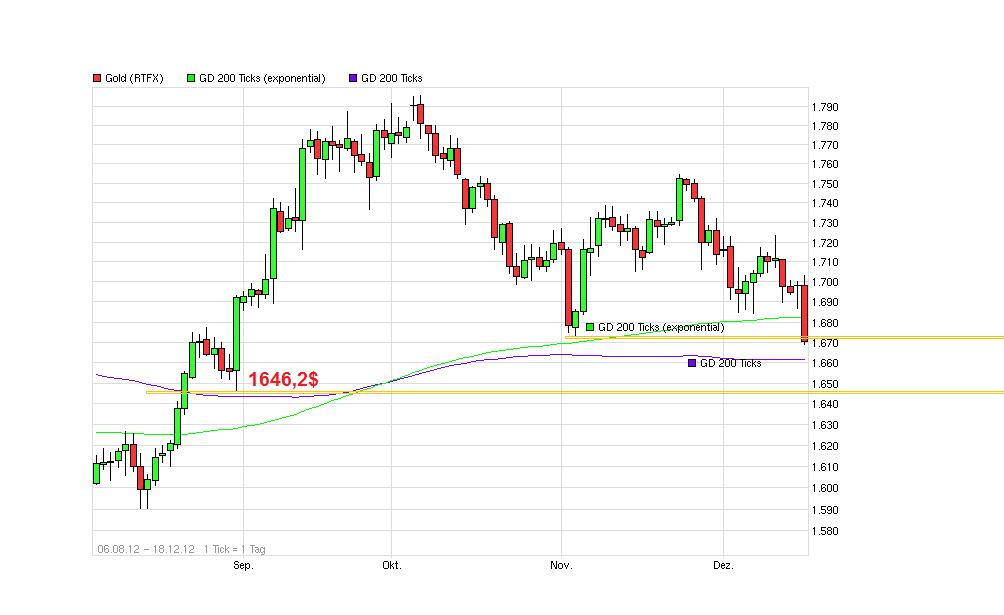1004x615 pixels.
Task: Click the highest October candlestick
Action: (418, 115)
